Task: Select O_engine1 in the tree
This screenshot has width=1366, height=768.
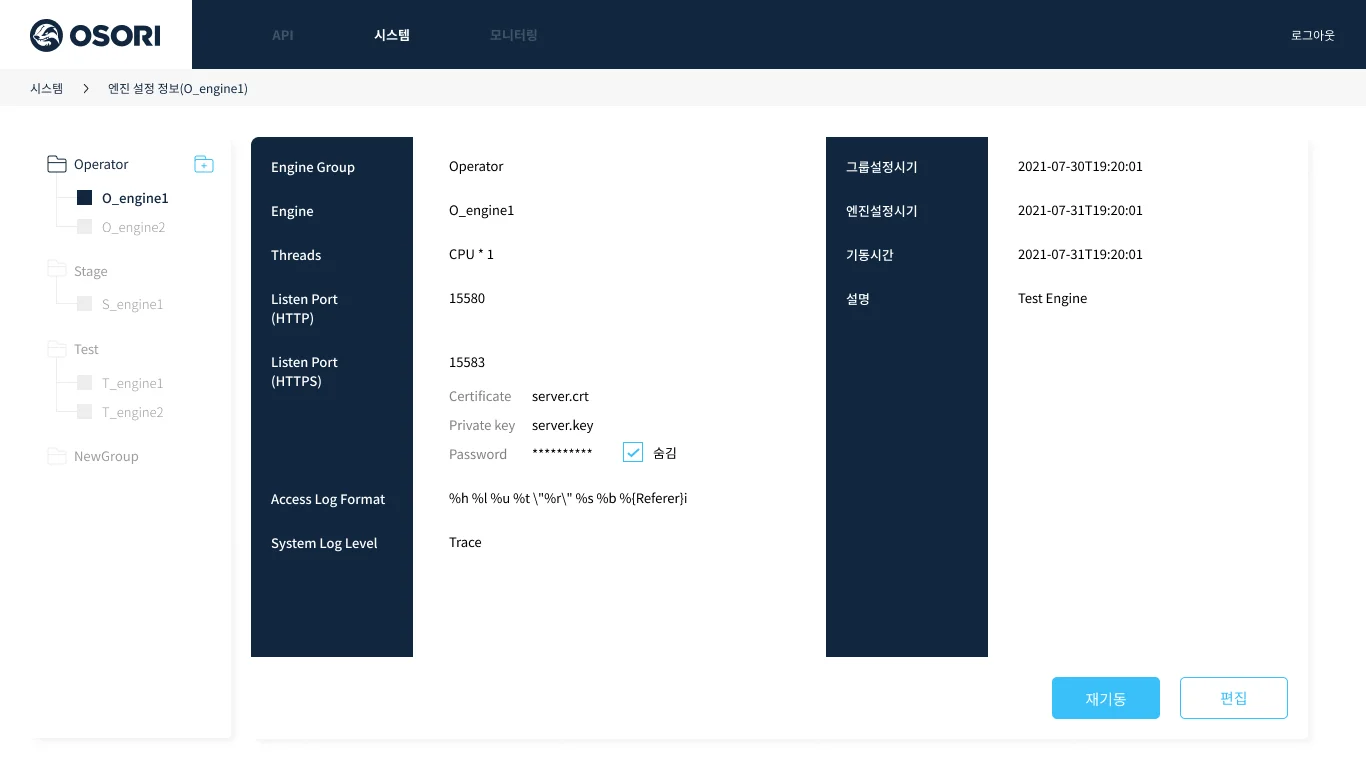Action: click(x=135, y=198)
